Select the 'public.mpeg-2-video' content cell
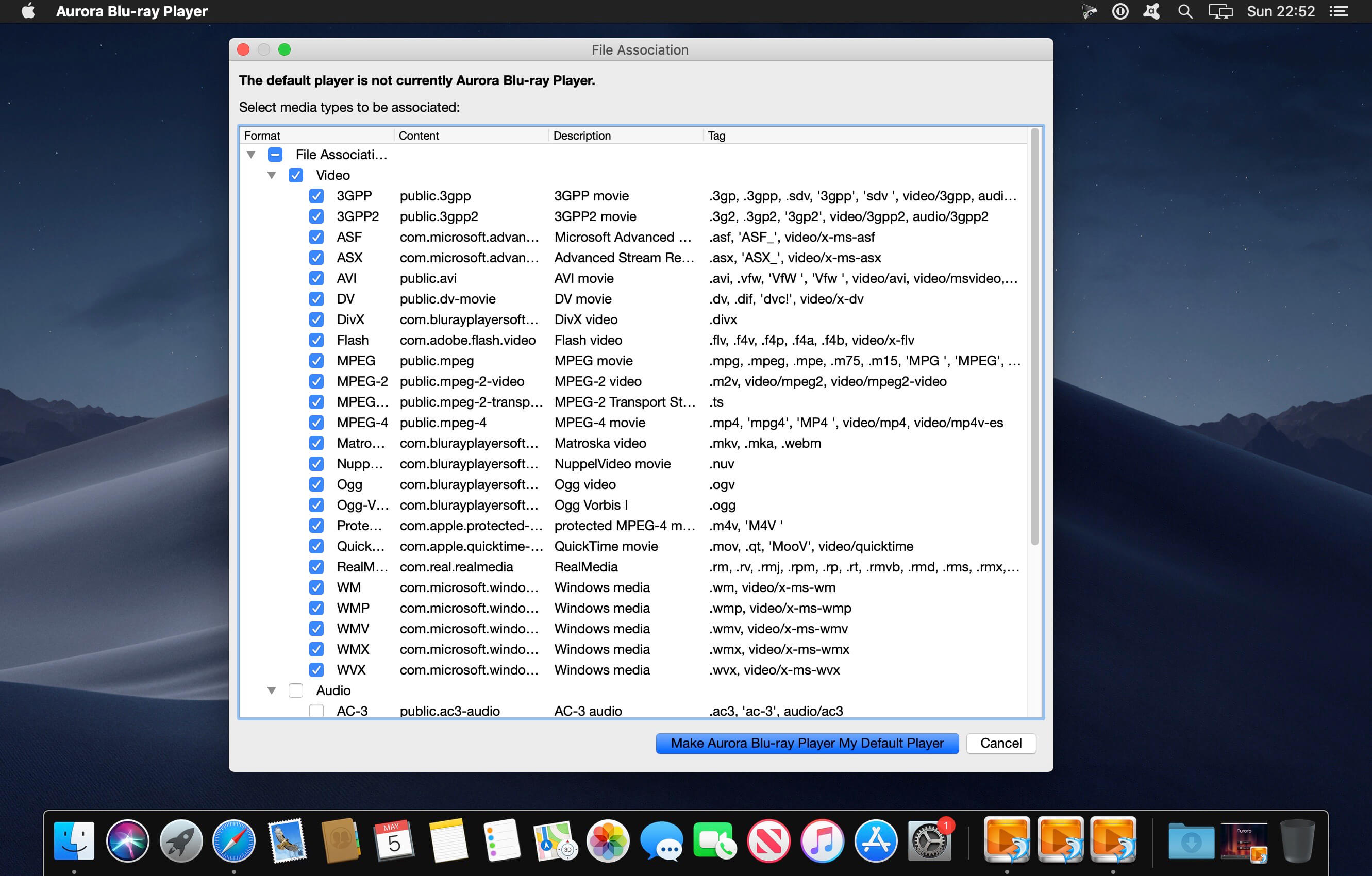This screenshot has width=1372, height=876. click(462, 382)
